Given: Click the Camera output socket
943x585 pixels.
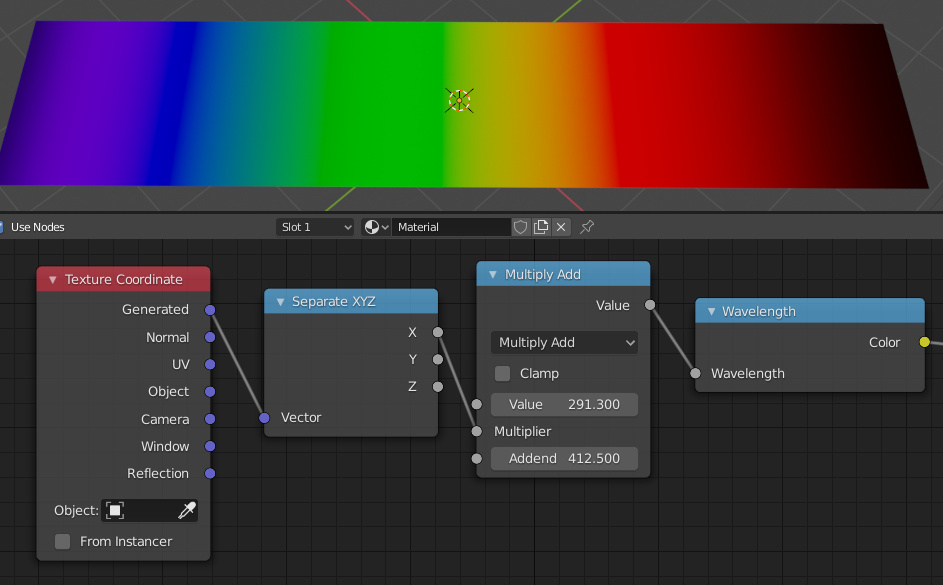Looking at the screenshot, I should tap(210, 419).
